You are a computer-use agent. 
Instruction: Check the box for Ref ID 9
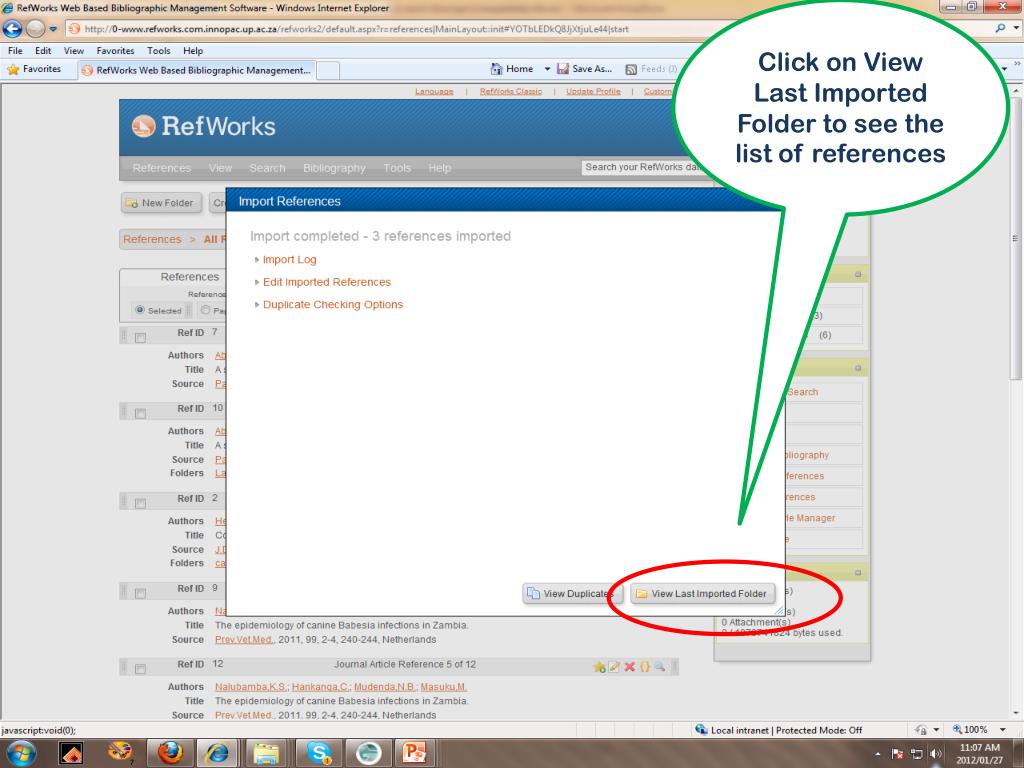point(140,594)
